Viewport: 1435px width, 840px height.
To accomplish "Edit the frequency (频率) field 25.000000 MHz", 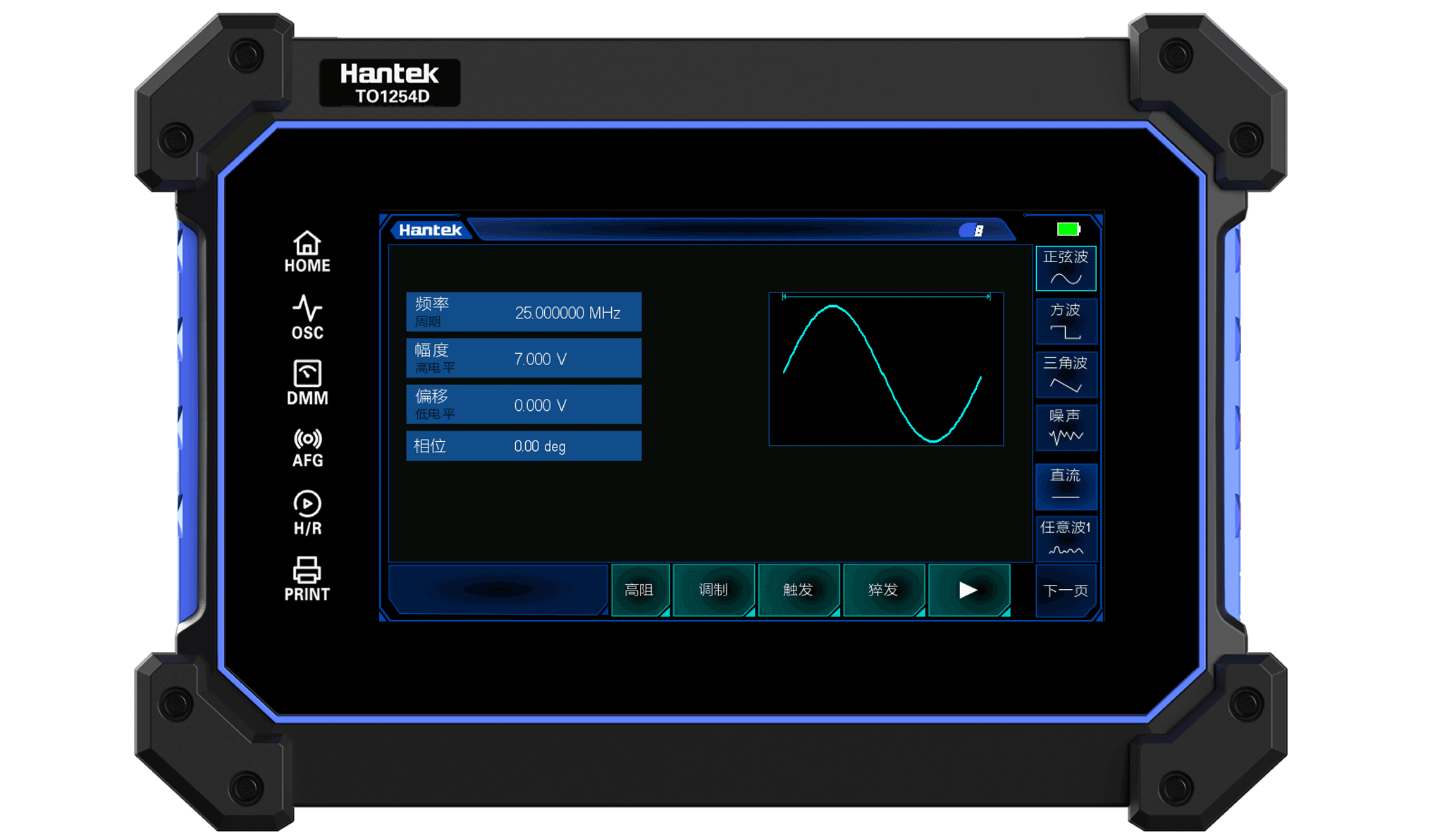I will click(524, 312).
